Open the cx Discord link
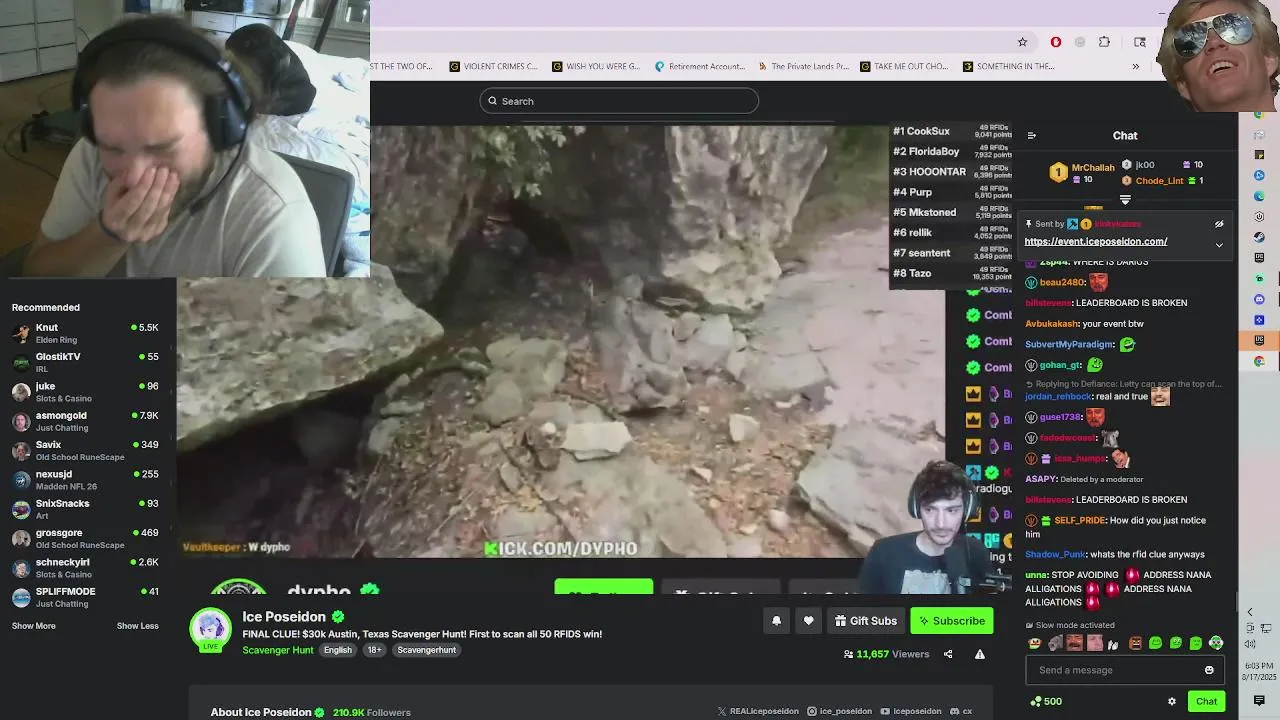Viewport: 1280px width, 720px height. [961, 712]
